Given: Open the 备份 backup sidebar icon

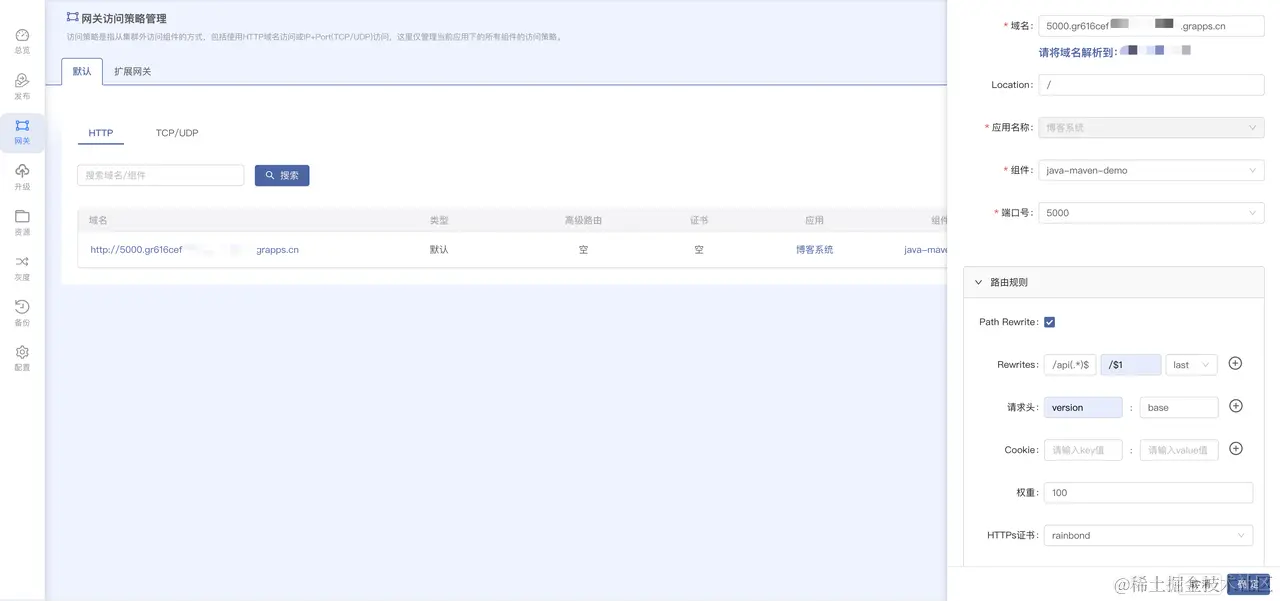Looking at the screenshot, I should [22, 307].
